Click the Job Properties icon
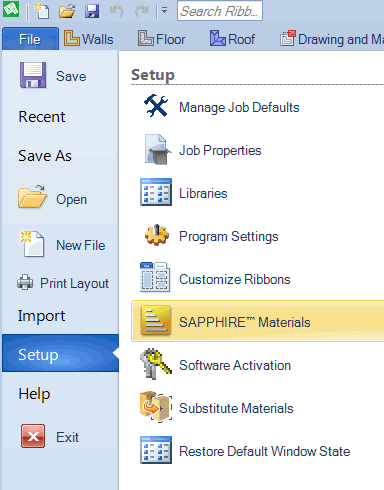The height and width of the screenshot is (490, 384). click(x=157, y=150)
